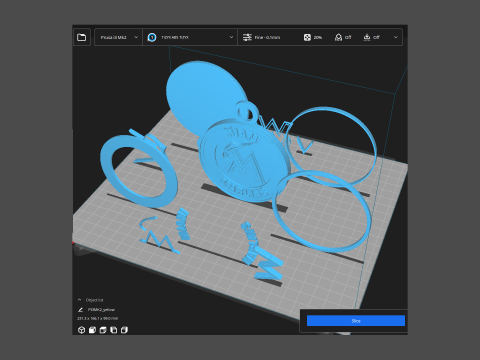Click the Fine 0.1mm profile text

pyautogui.click(x=267, y=37)
